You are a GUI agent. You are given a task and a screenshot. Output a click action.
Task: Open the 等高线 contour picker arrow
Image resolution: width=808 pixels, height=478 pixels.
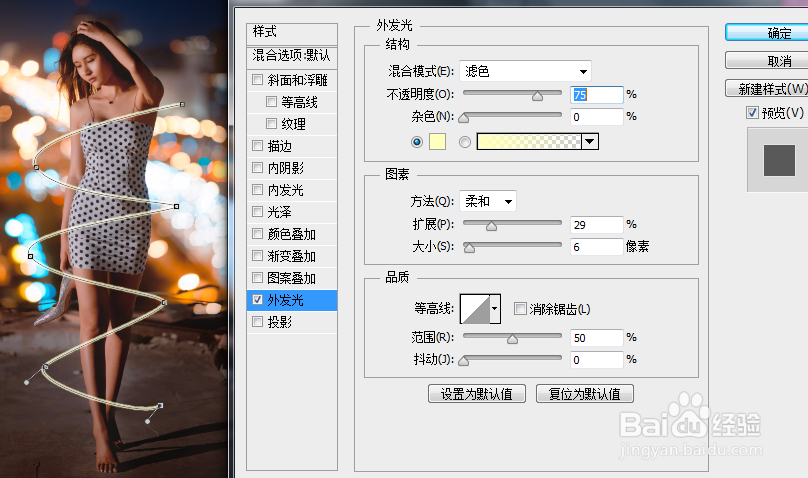(495, 309)
